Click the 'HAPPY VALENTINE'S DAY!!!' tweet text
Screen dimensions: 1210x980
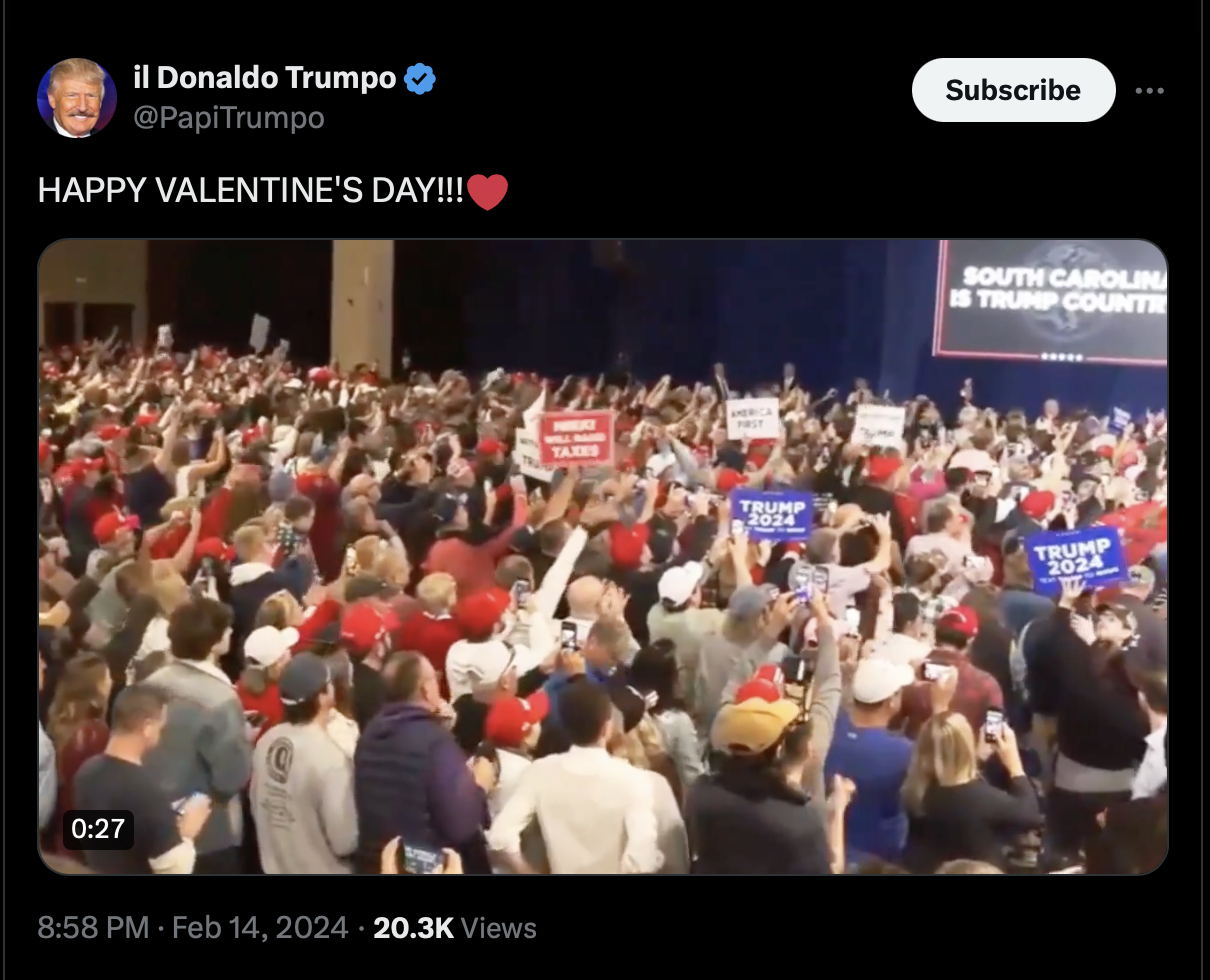[251, 191]
